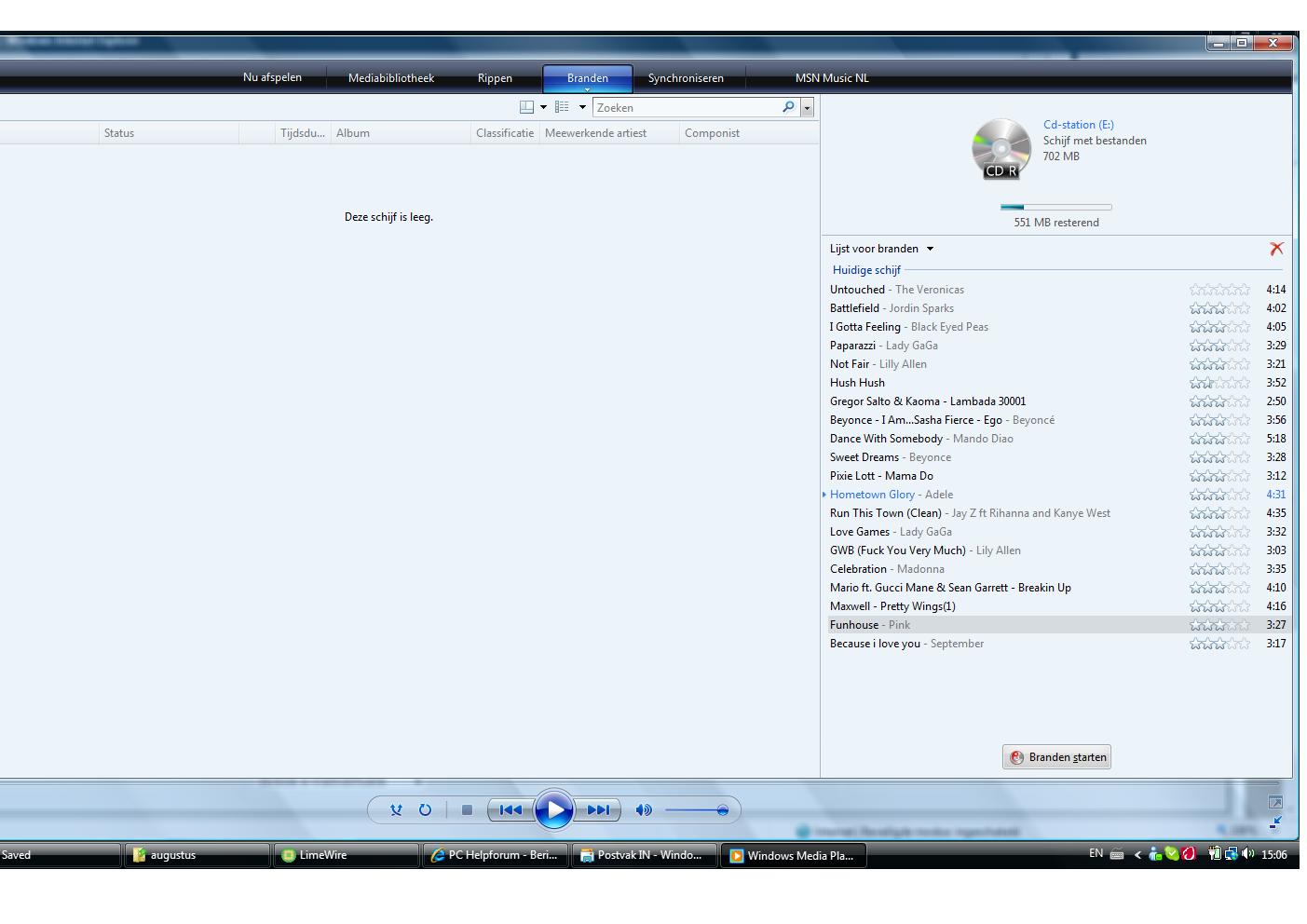Viewport: 1307px width, 924px height.
Task: Rate the Untouched track using stars
Action: pyautogui.click(x=1219, y=290)
